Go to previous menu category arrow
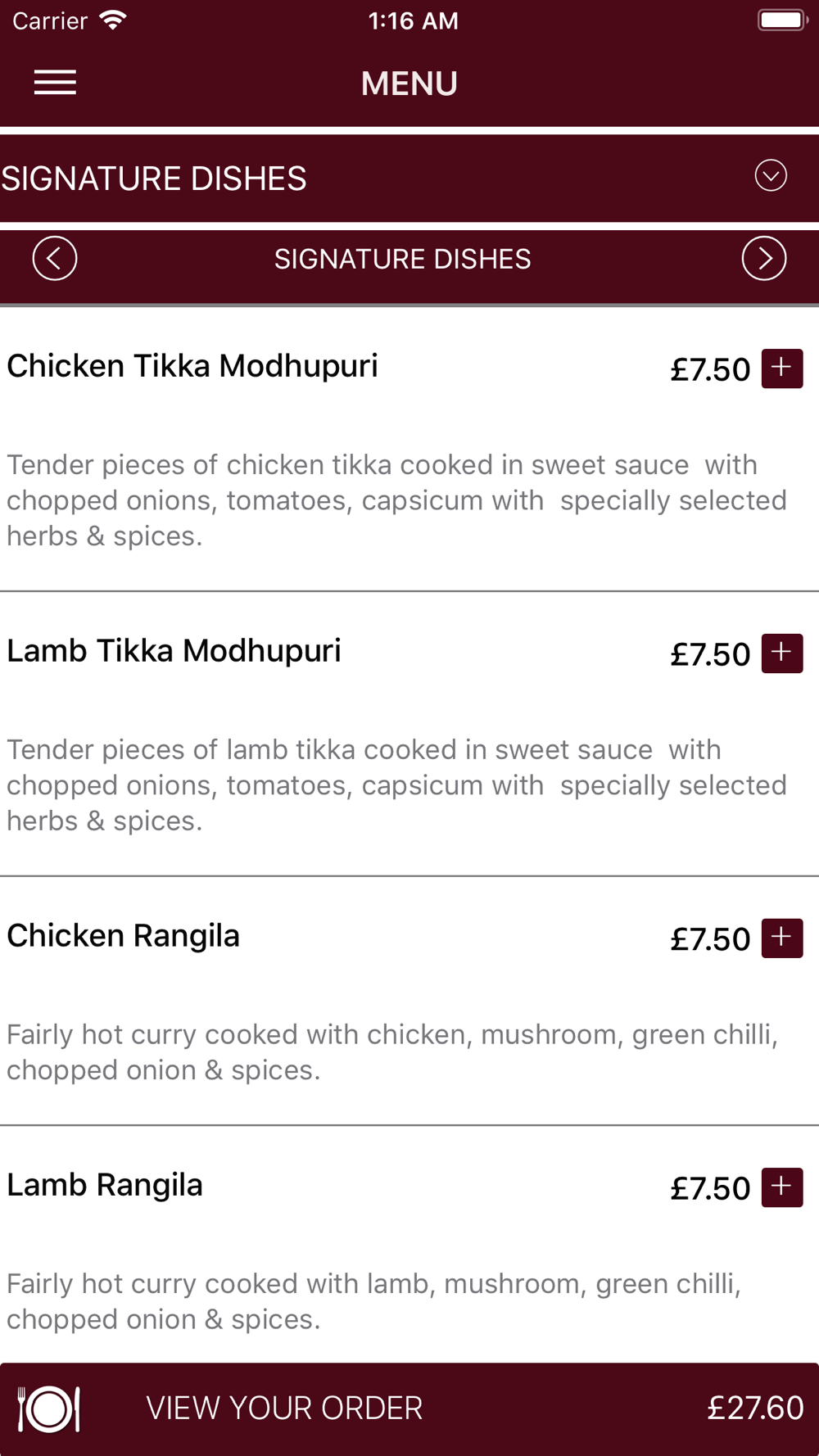Screen dimensions: 819x1456 coord(55,259)
